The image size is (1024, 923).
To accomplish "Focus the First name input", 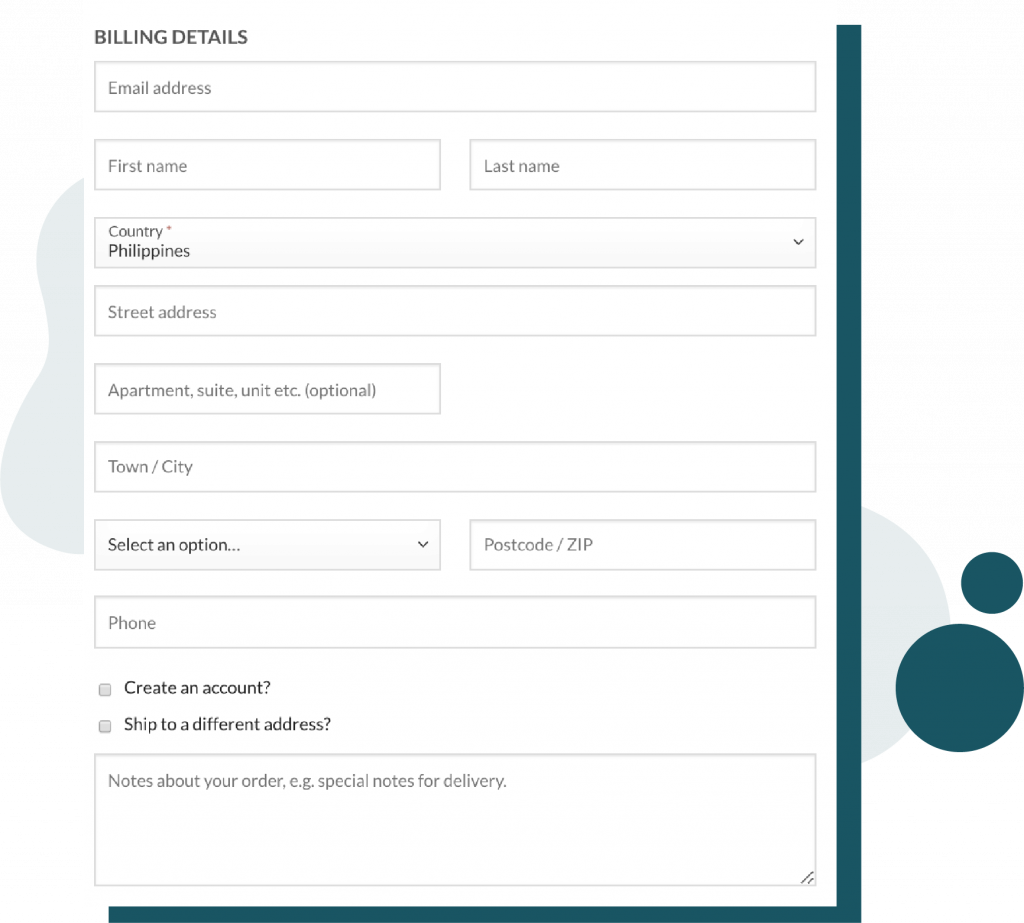I will (x=267, y=166).
